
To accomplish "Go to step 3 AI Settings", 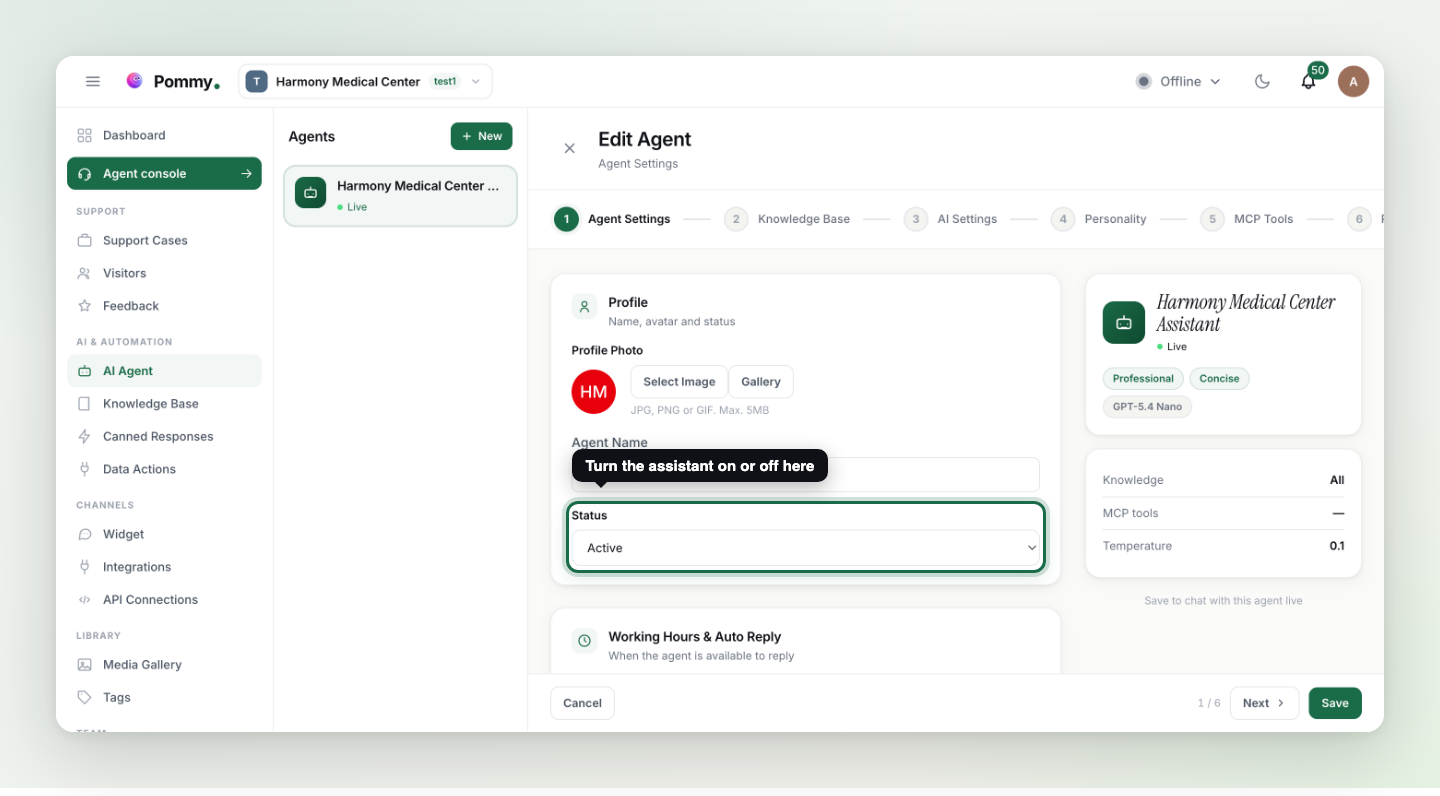I will (x=950, y=219).
